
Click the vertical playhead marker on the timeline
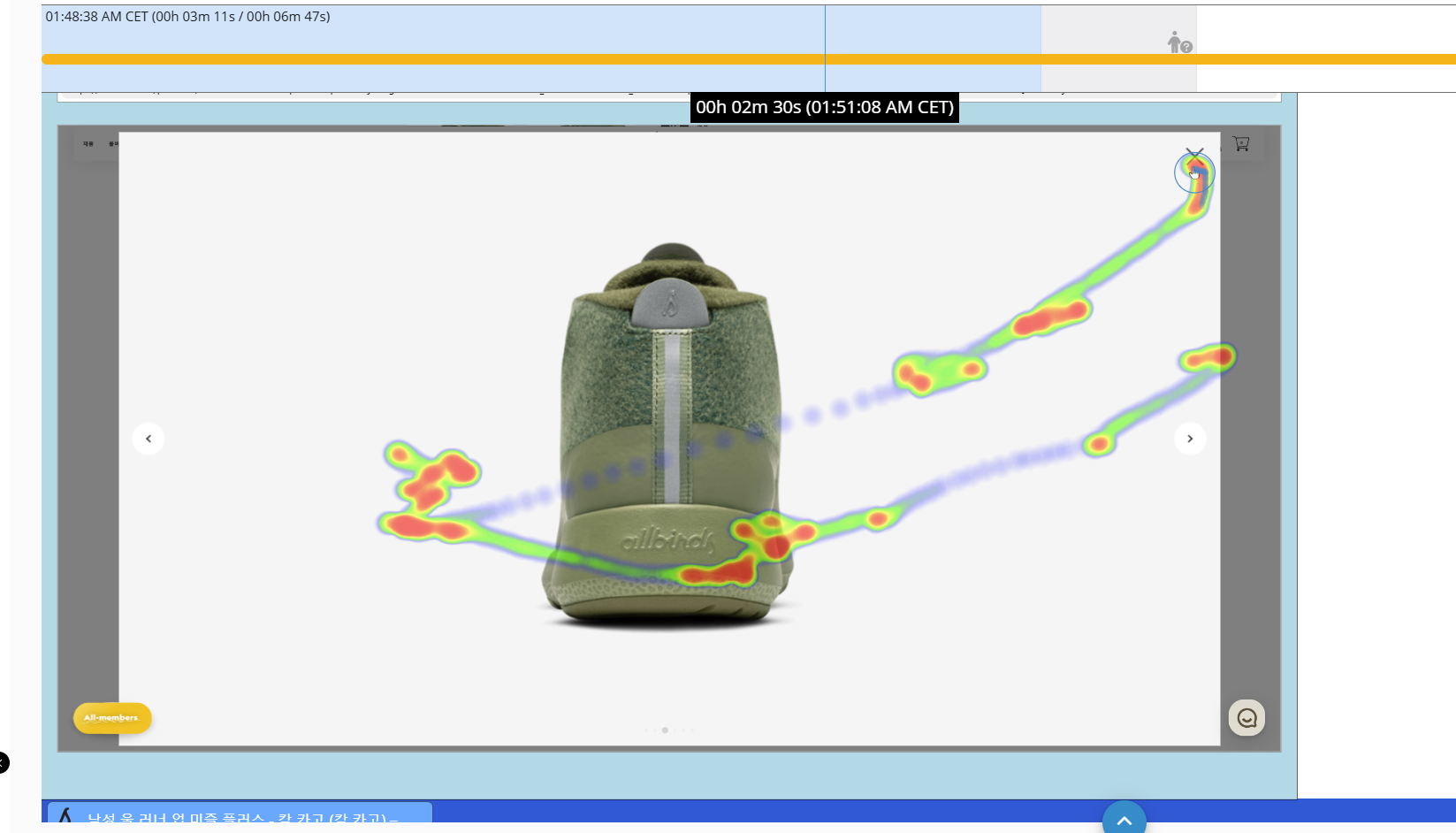coord(825,35)
